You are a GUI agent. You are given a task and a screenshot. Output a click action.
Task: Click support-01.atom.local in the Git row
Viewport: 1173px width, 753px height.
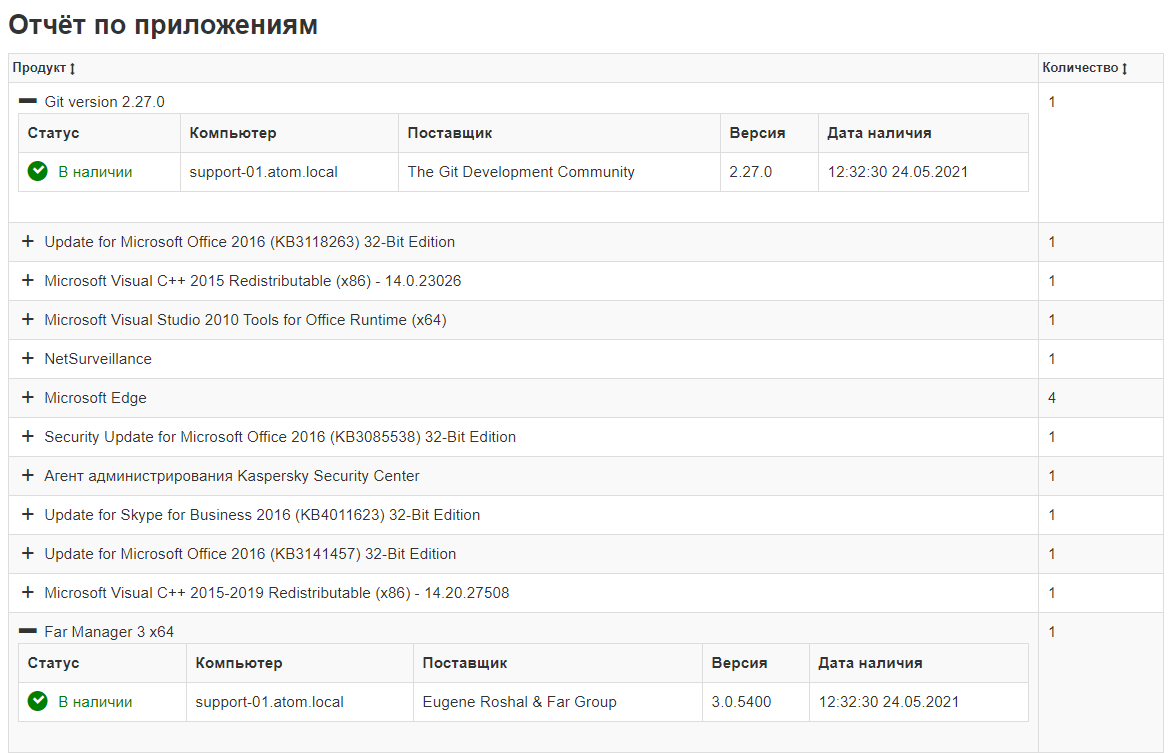[x=264, y=172]
